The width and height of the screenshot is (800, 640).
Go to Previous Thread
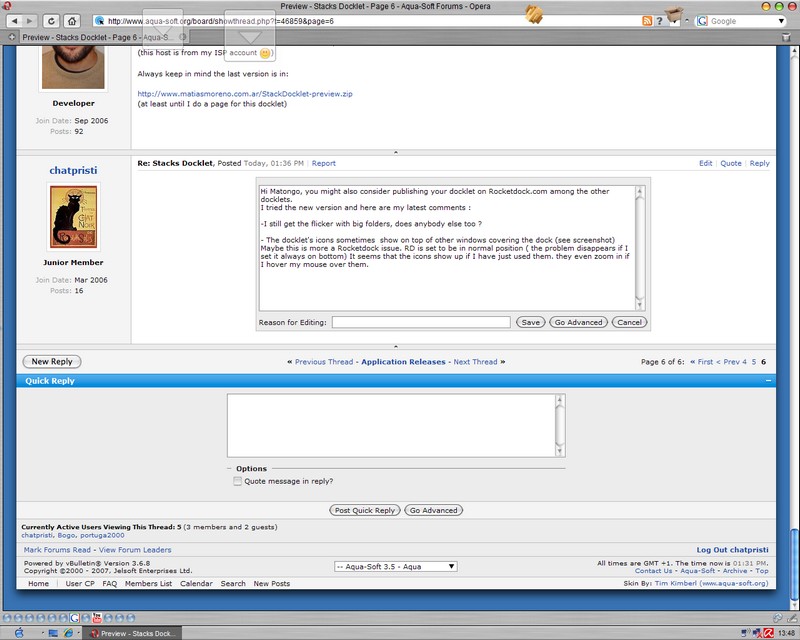click(323, 362)
